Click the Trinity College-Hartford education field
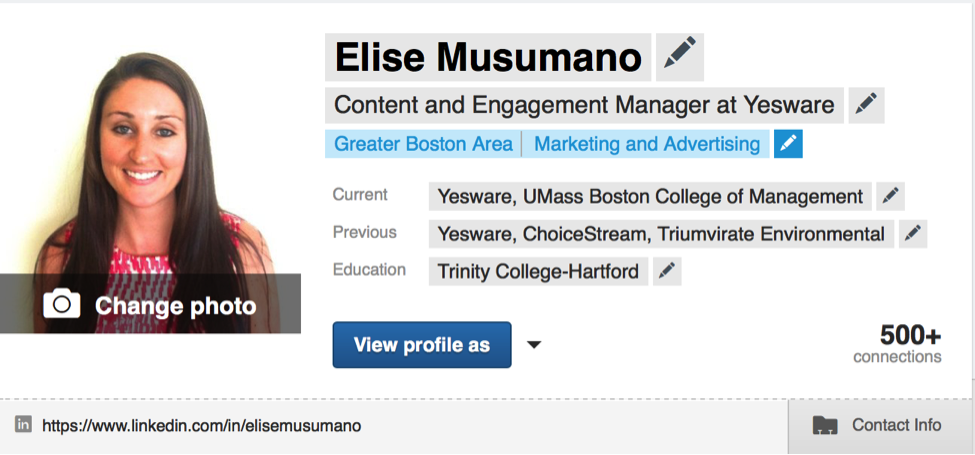975x455 pixels. [538, 272]
